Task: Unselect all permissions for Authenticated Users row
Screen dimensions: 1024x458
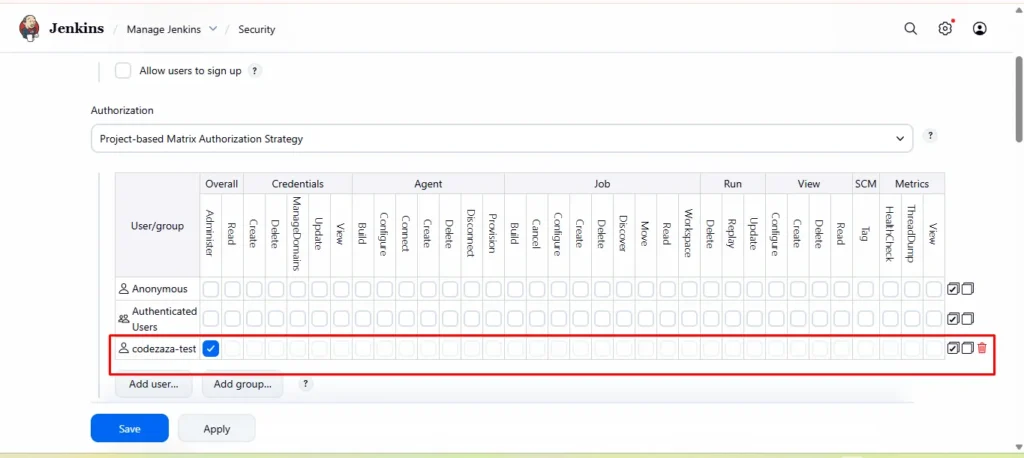Action: tap(968, 319)
